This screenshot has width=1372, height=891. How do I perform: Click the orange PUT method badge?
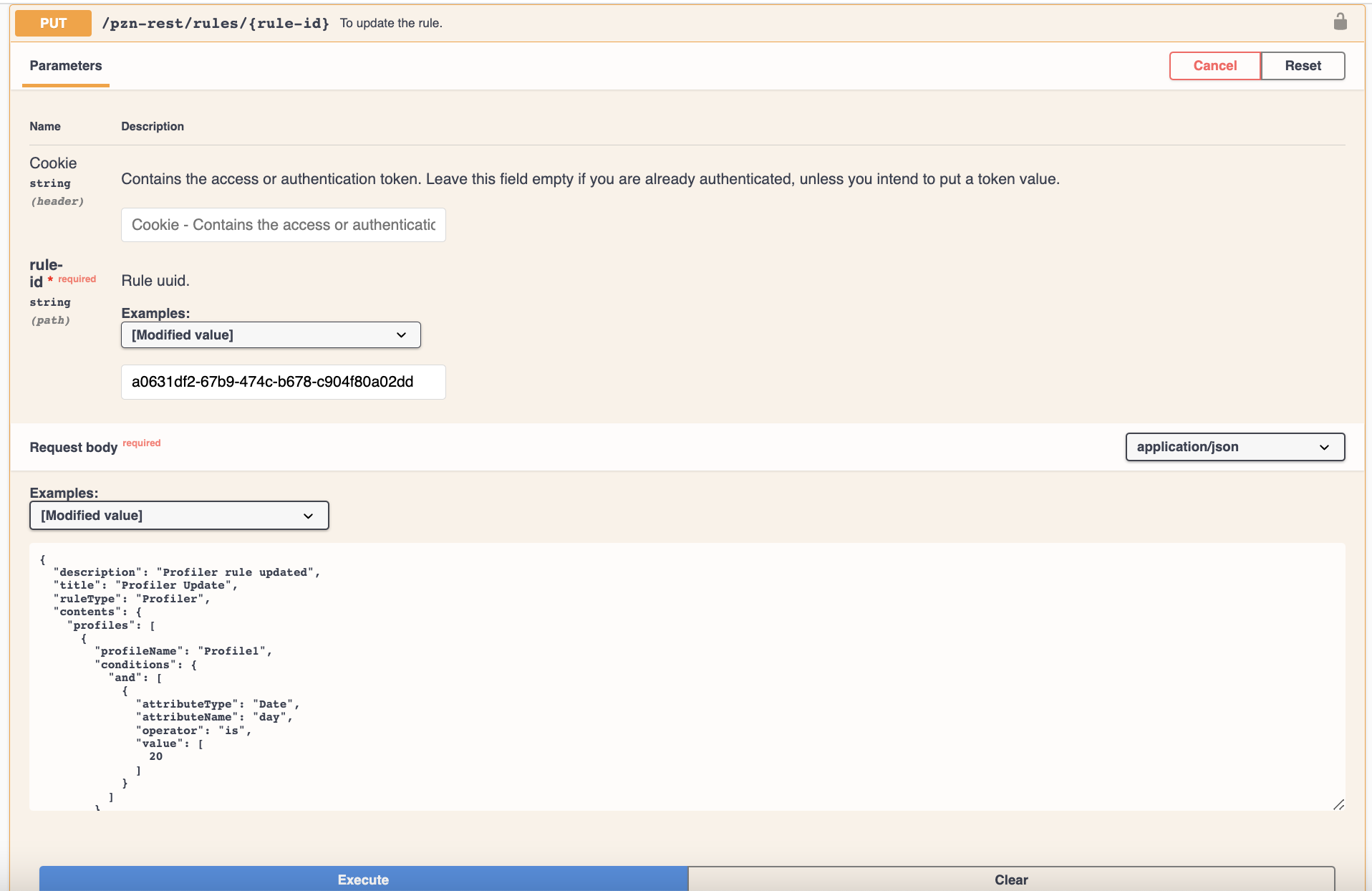tap(52, 22)
